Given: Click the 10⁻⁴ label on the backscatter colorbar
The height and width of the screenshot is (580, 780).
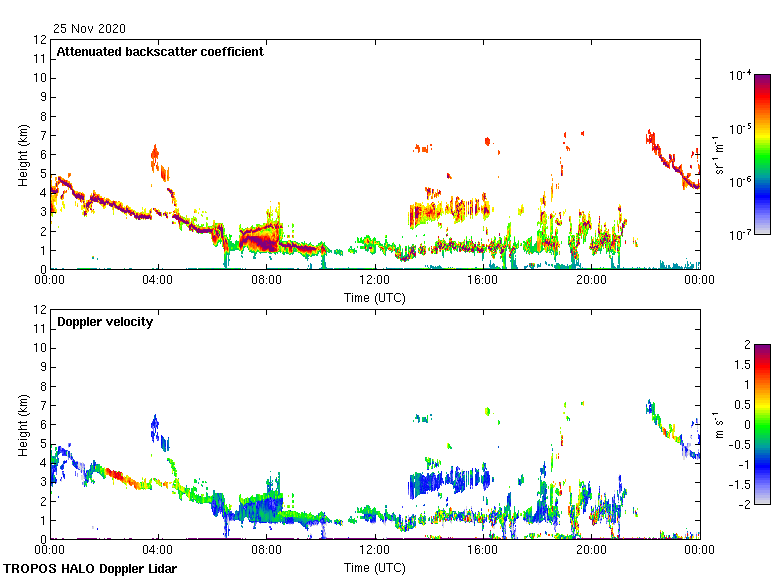Looking at the screenshot, I should (740, 76).
